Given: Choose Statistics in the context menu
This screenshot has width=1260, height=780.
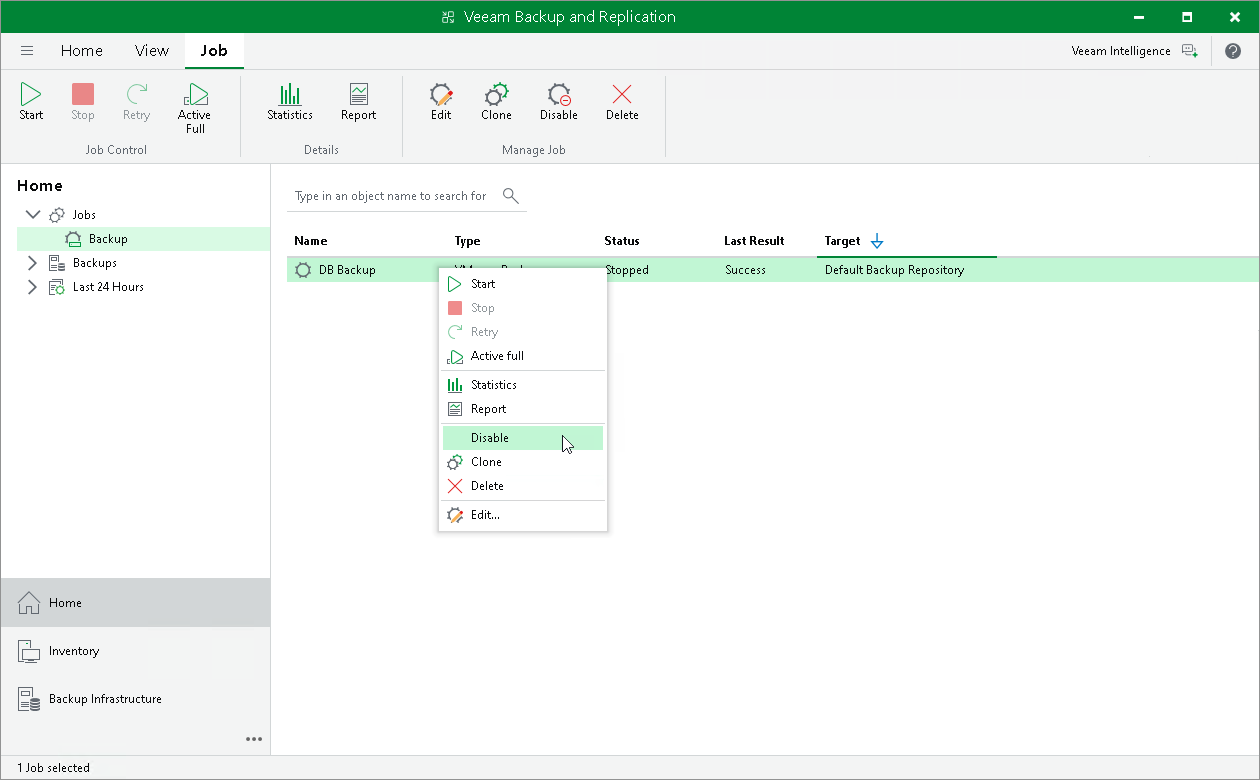Looking at the screenshot, I should click(x=523, y=385).
